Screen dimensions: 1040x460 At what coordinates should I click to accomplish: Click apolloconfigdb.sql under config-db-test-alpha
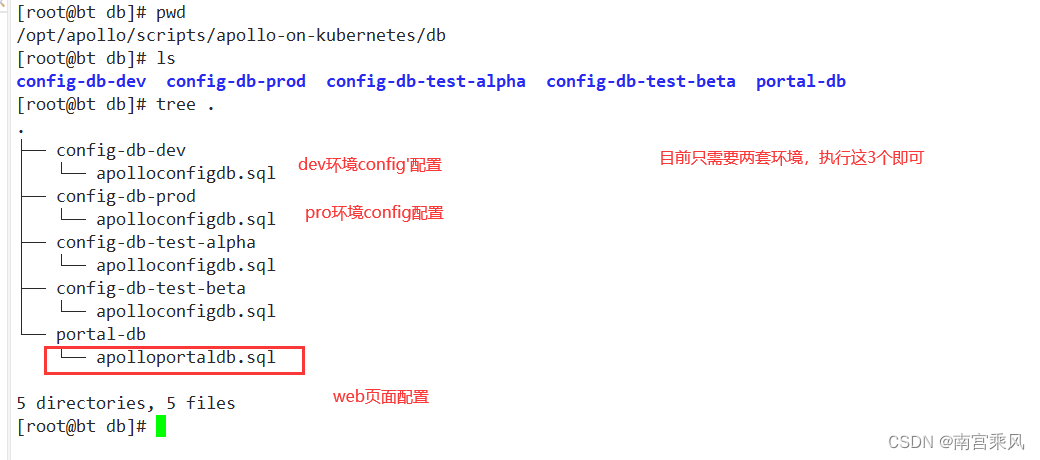click(186, 266)
